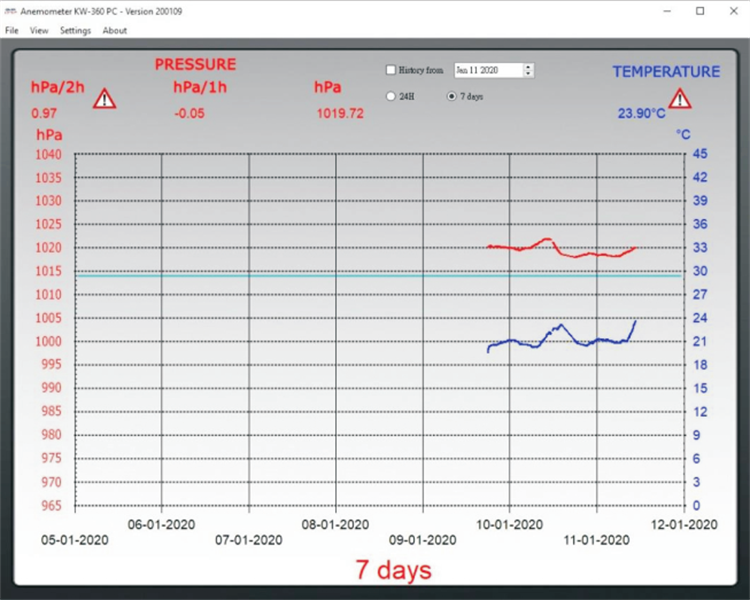Select the 7 days radio button
This screenshot has height=600, width=750.
click(x=451, y=96)
